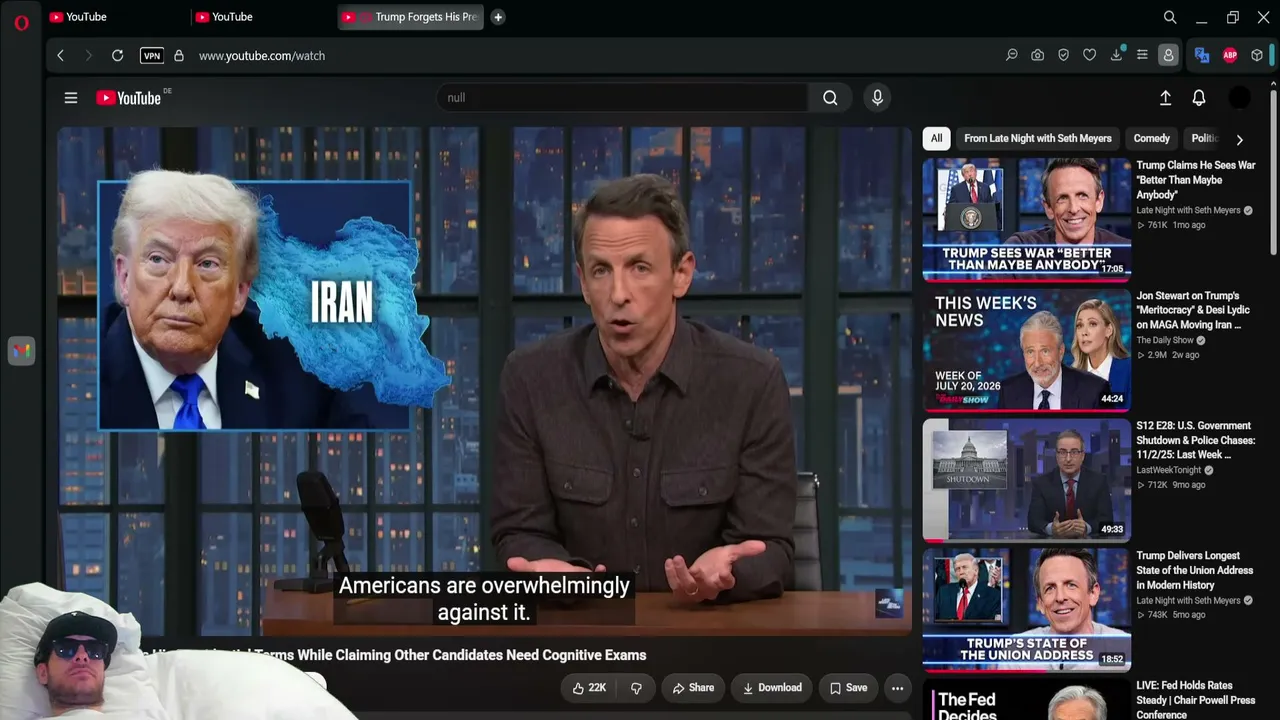Open Trump's State of the Union thumbnail
The width and height of the screenshot is (1280, 720).
pos(1026,608)
